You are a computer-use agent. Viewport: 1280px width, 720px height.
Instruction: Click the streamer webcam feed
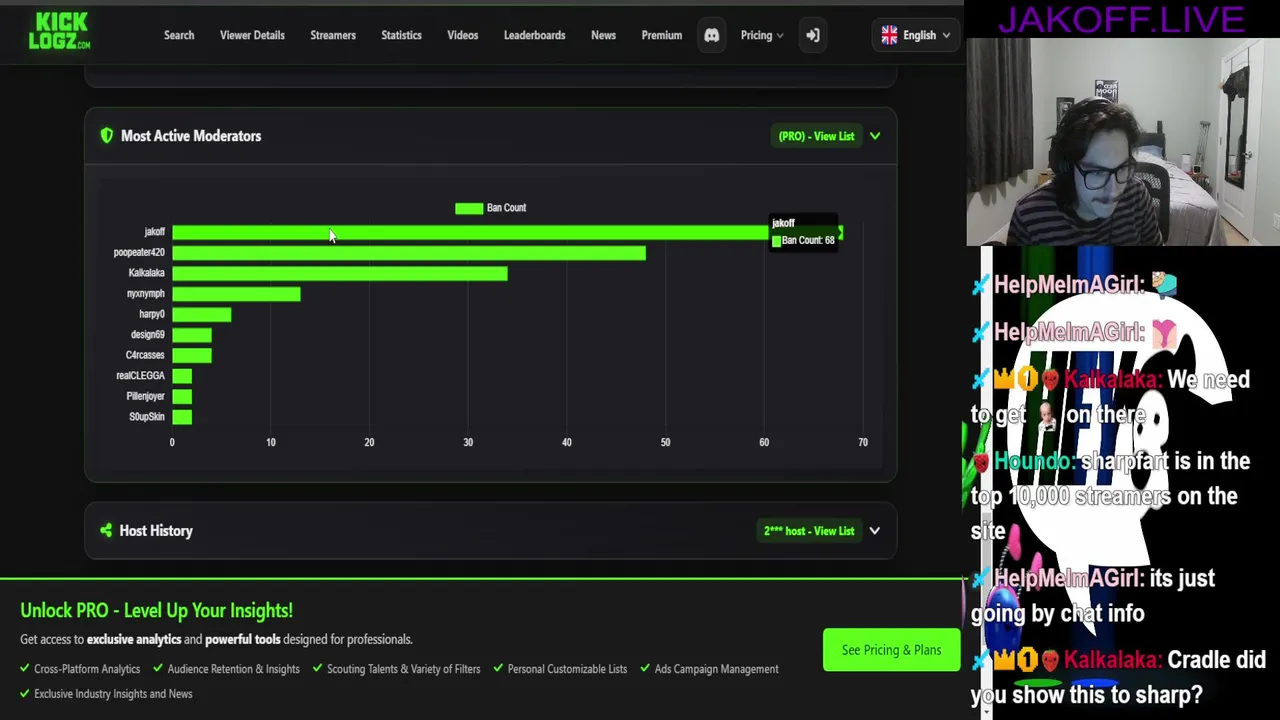pos(1123,142)
